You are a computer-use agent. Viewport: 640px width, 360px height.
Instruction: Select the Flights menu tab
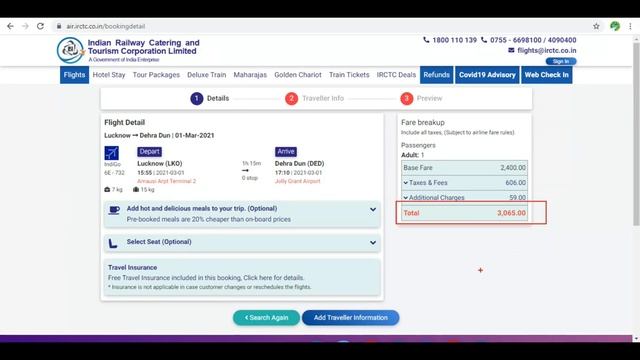click(x=74, y=75)
